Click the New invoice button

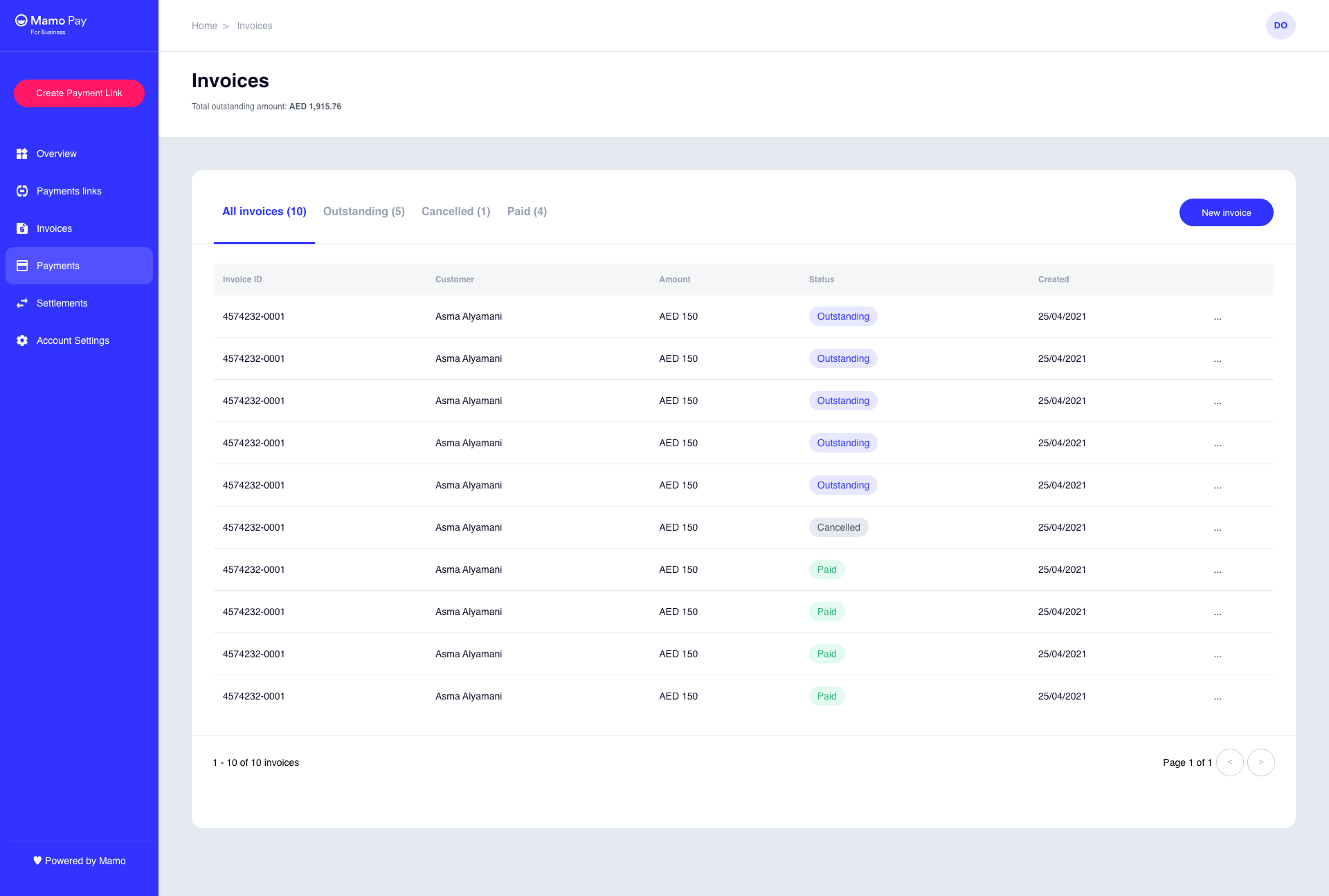[x=1226, y=212]
